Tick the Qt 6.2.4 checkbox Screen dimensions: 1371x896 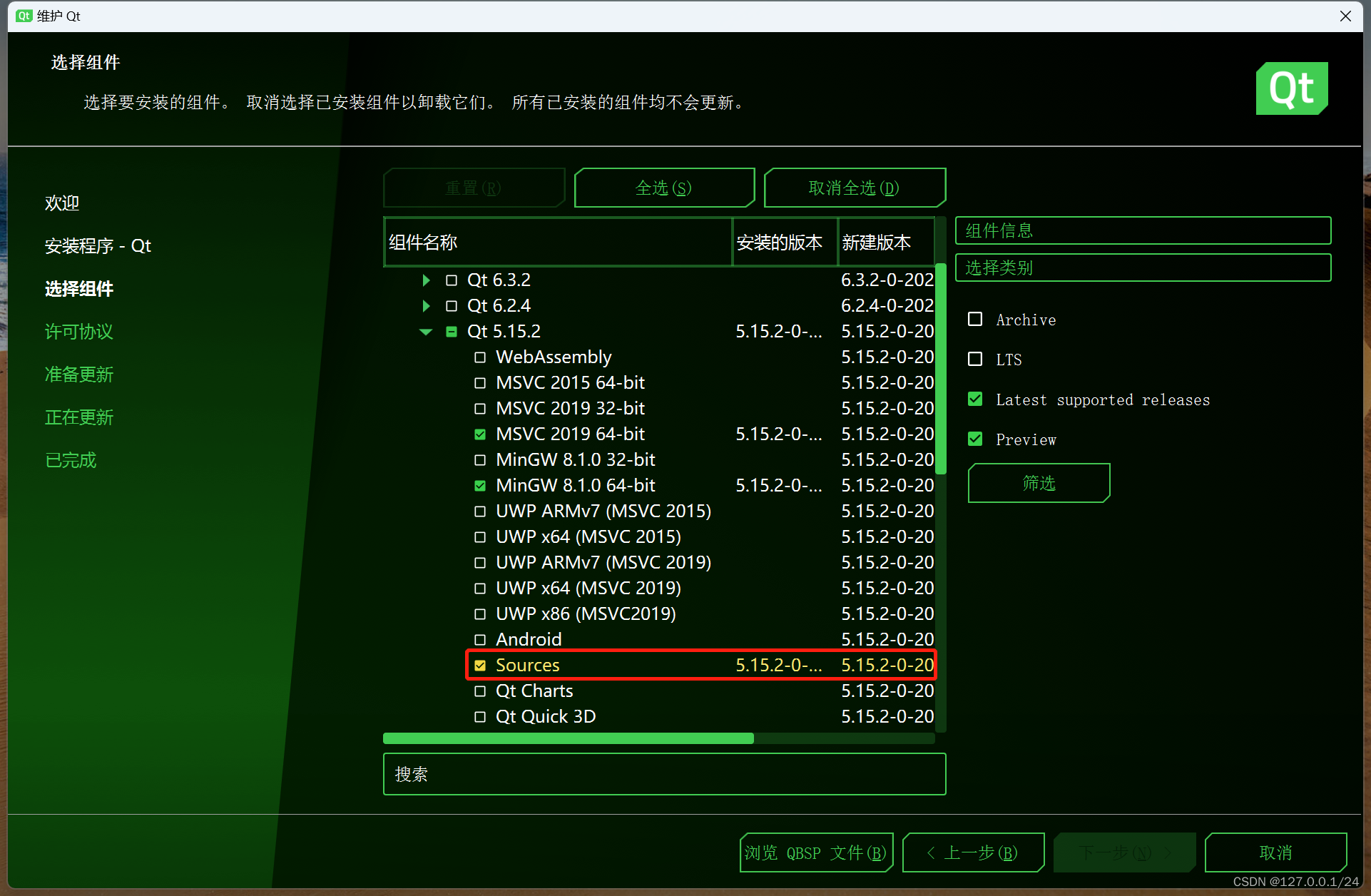click(x=452, y=306)
